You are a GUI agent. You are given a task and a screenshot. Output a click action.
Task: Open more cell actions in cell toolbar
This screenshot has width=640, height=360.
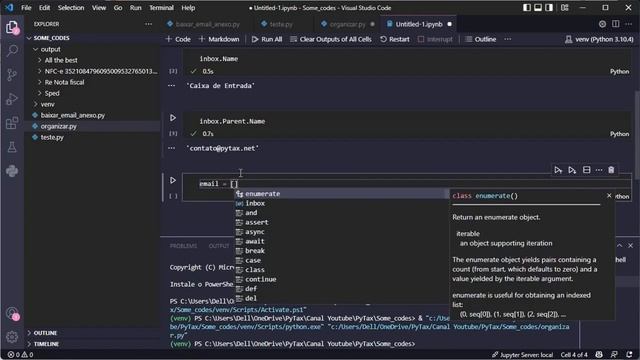599,170
